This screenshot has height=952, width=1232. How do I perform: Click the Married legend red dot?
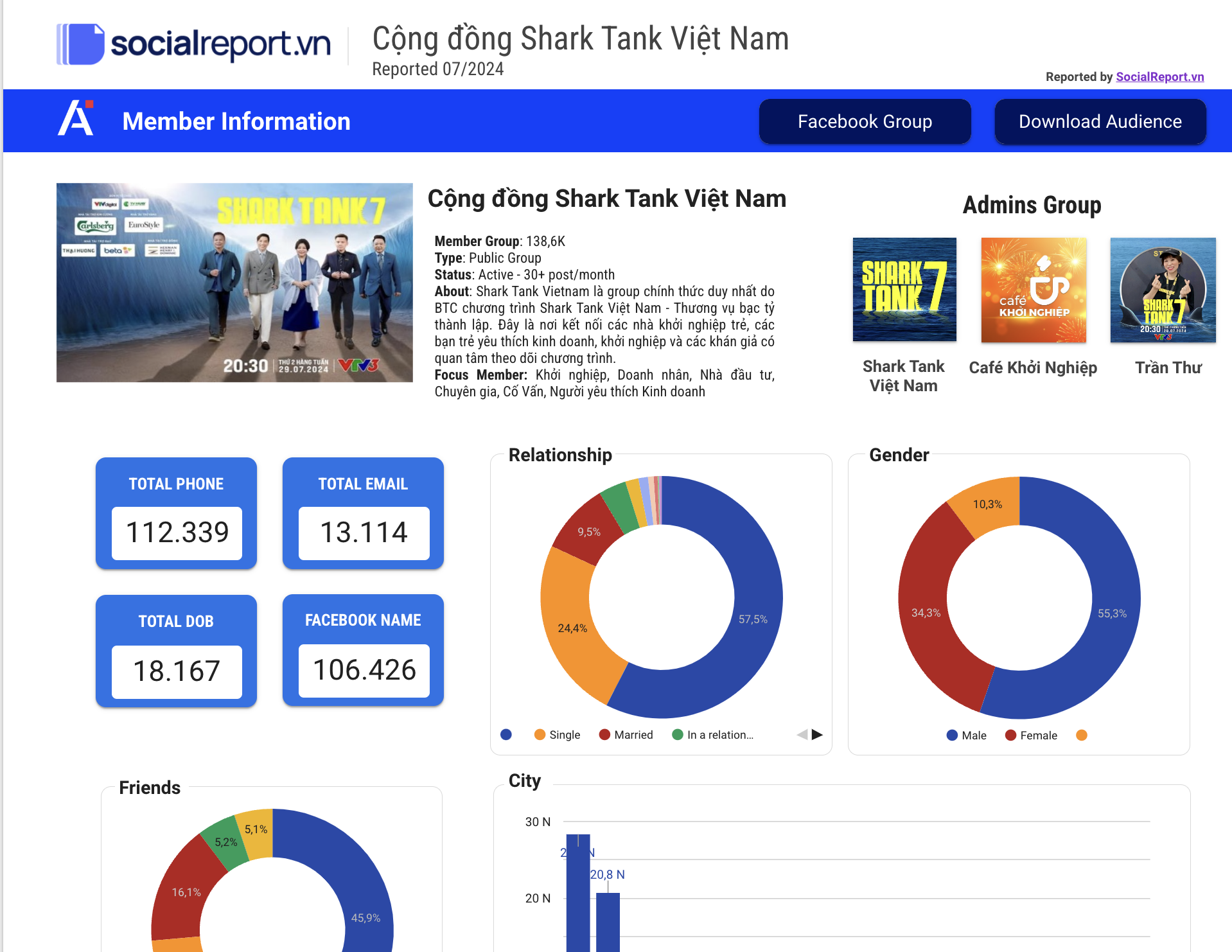[604, 734]
